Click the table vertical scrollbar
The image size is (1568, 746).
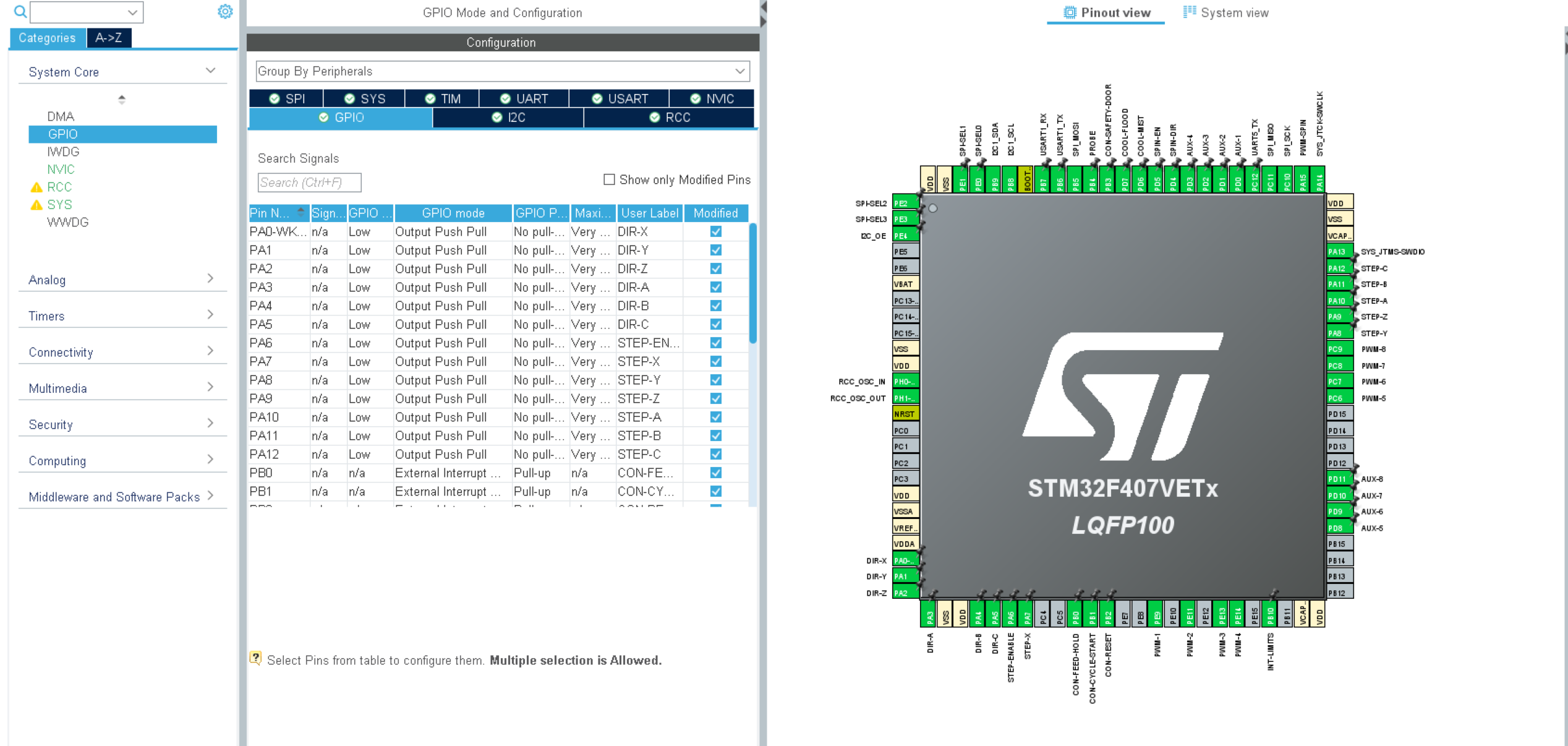pyautogui.click(x=752, y=283)
